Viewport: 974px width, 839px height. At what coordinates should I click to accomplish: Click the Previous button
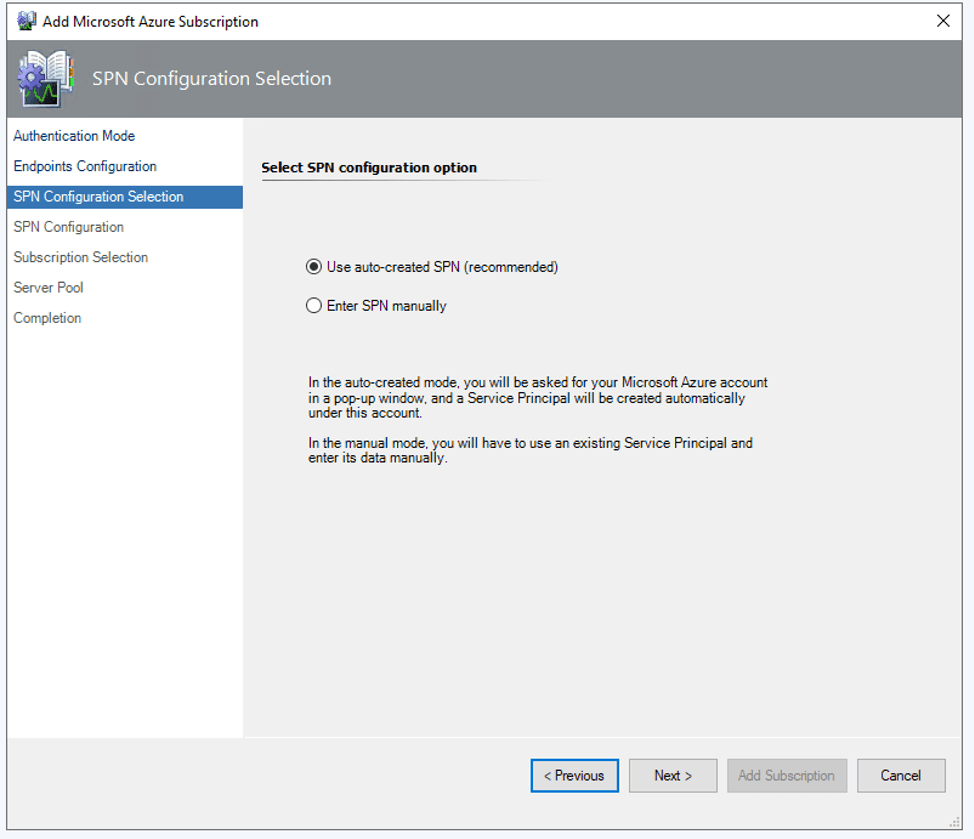pos(575,776)
